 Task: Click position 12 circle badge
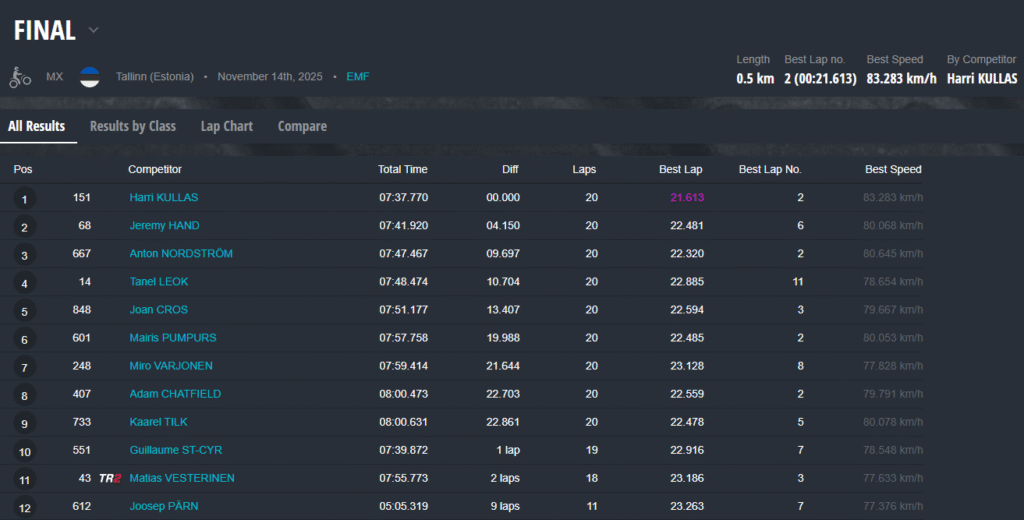24,507
